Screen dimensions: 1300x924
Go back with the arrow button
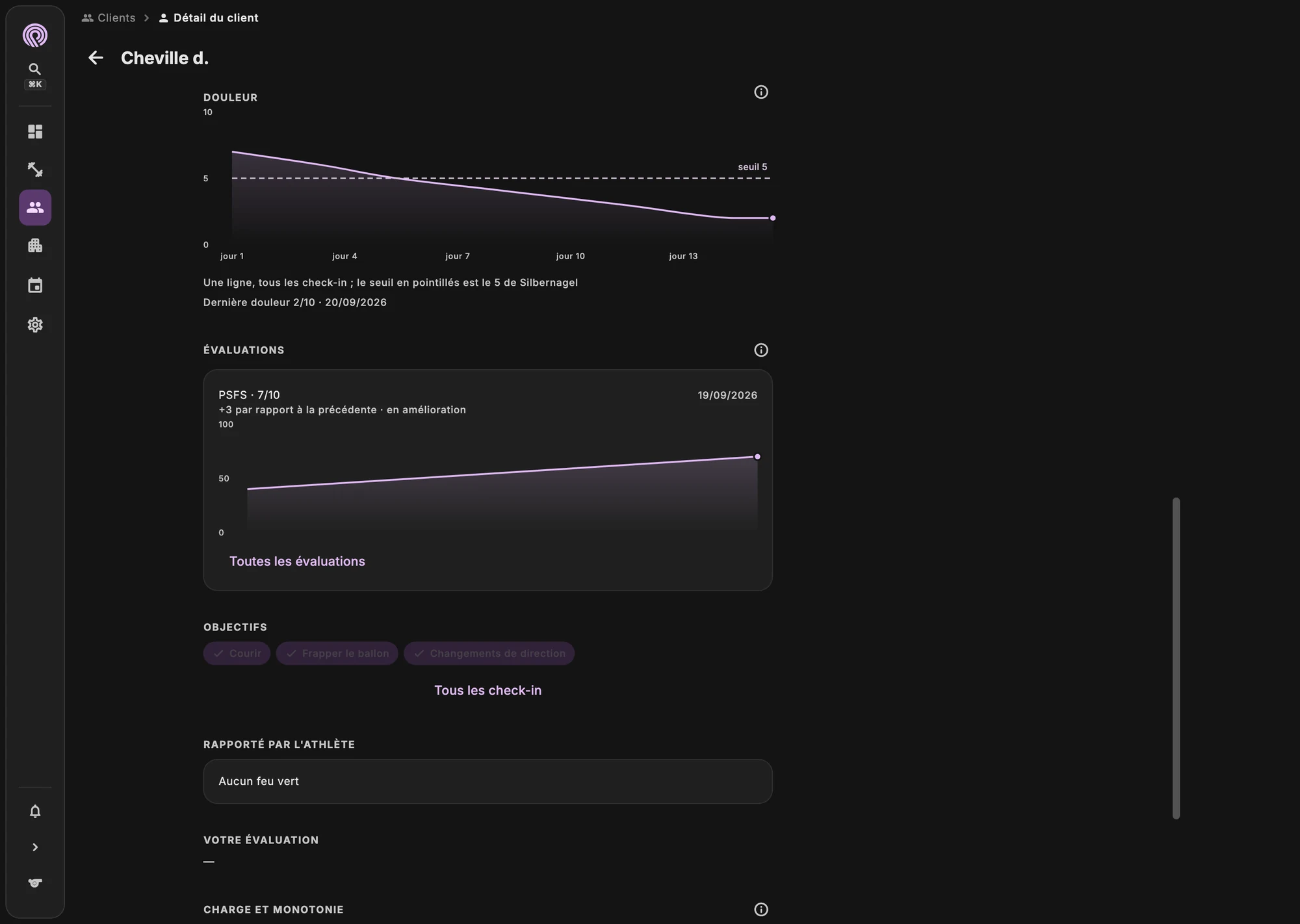tap(96, 58)
